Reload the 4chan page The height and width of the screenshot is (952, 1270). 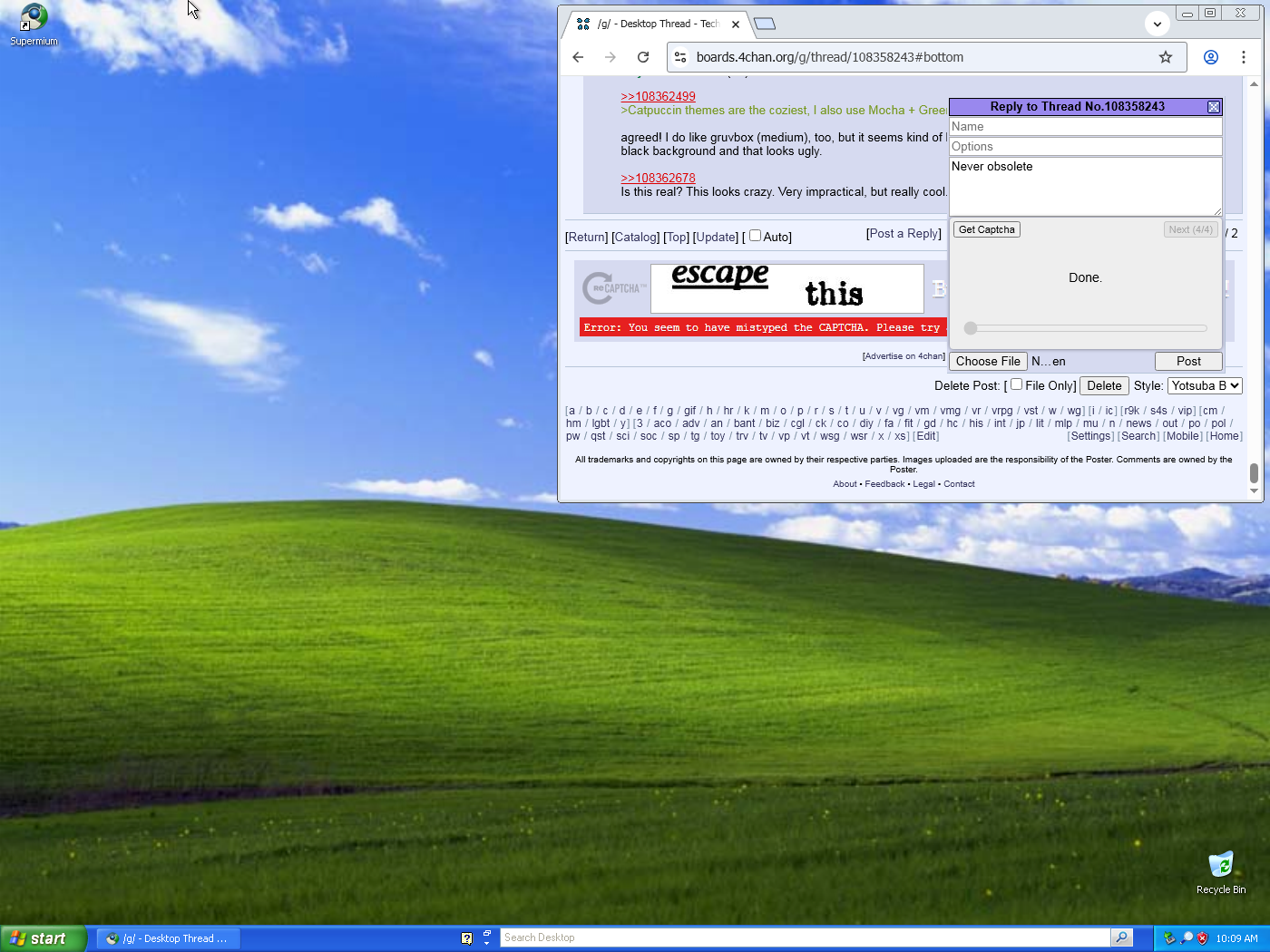(x=643, y=57)
